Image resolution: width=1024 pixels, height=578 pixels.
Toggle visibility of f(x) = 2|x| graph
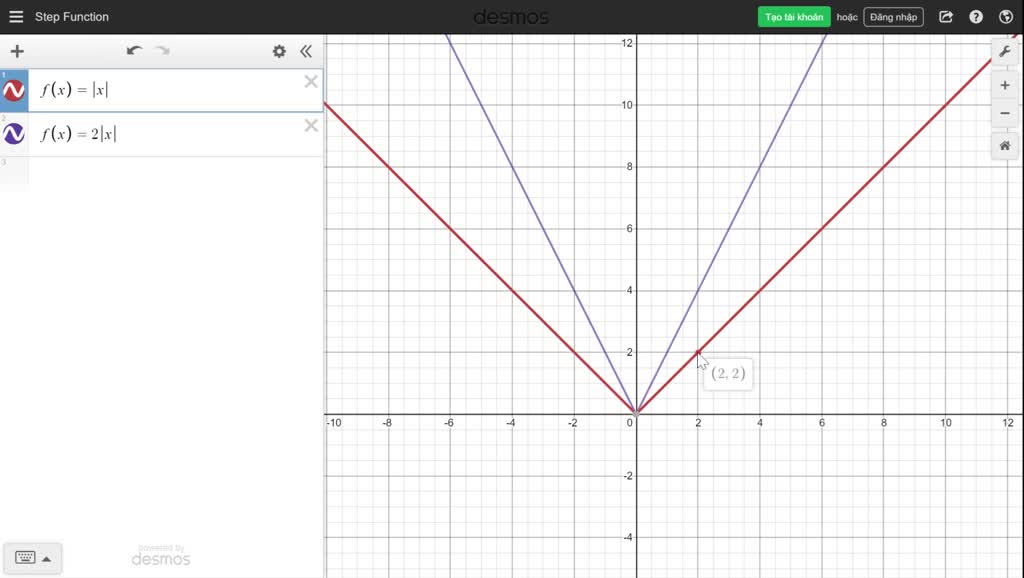(x=13, y=133)
